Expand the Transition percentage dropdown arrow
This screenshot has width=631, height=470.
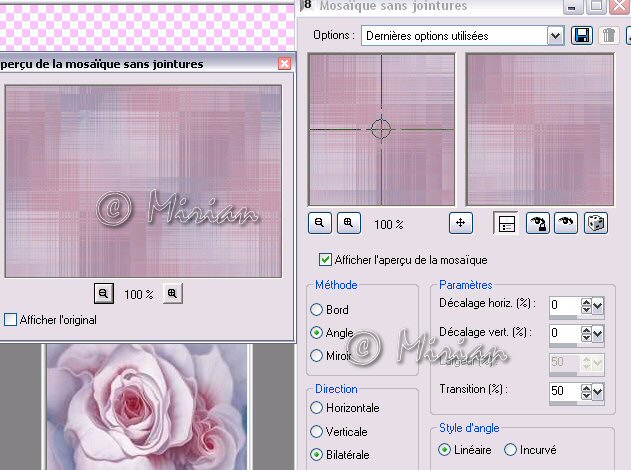[598, 391]
